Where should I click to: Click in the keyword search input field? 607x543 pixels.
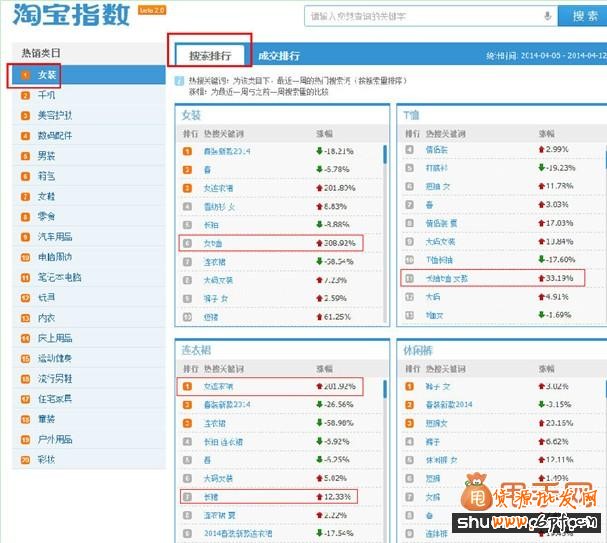420,16
